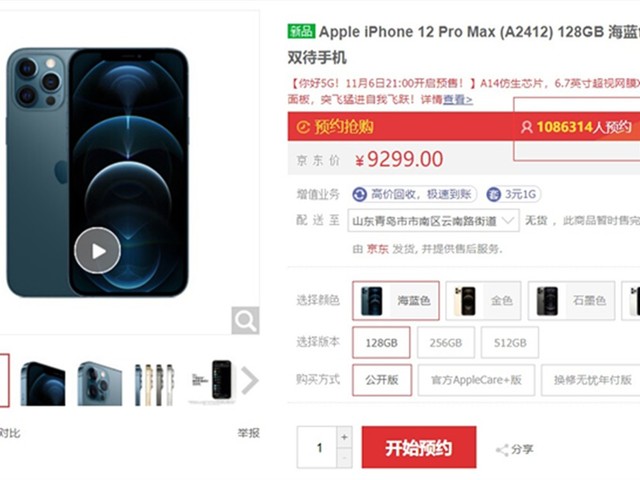Click the share icon next to 分享
The width and height of the screenshot is (640, 480).
(x=502, y=450)
